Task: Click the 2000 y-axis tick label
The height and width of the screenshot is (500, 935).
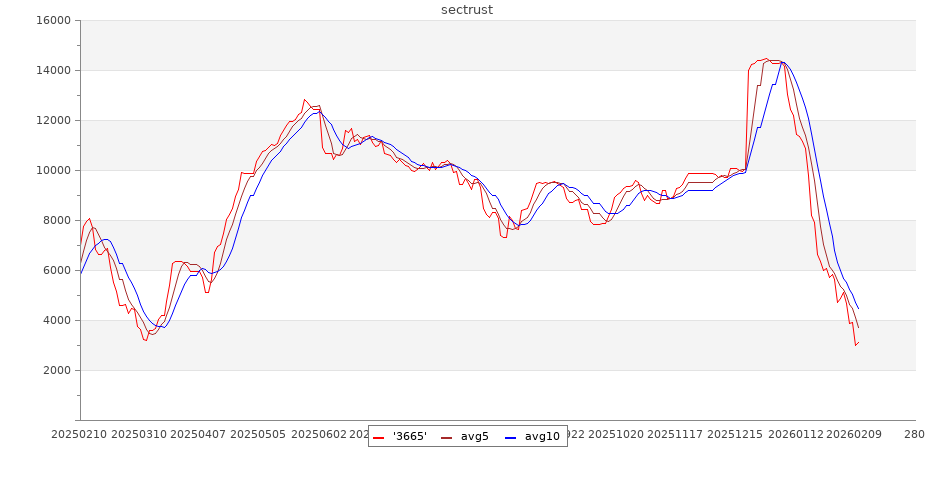Action: pyautogui.click(x=55, y=370)
